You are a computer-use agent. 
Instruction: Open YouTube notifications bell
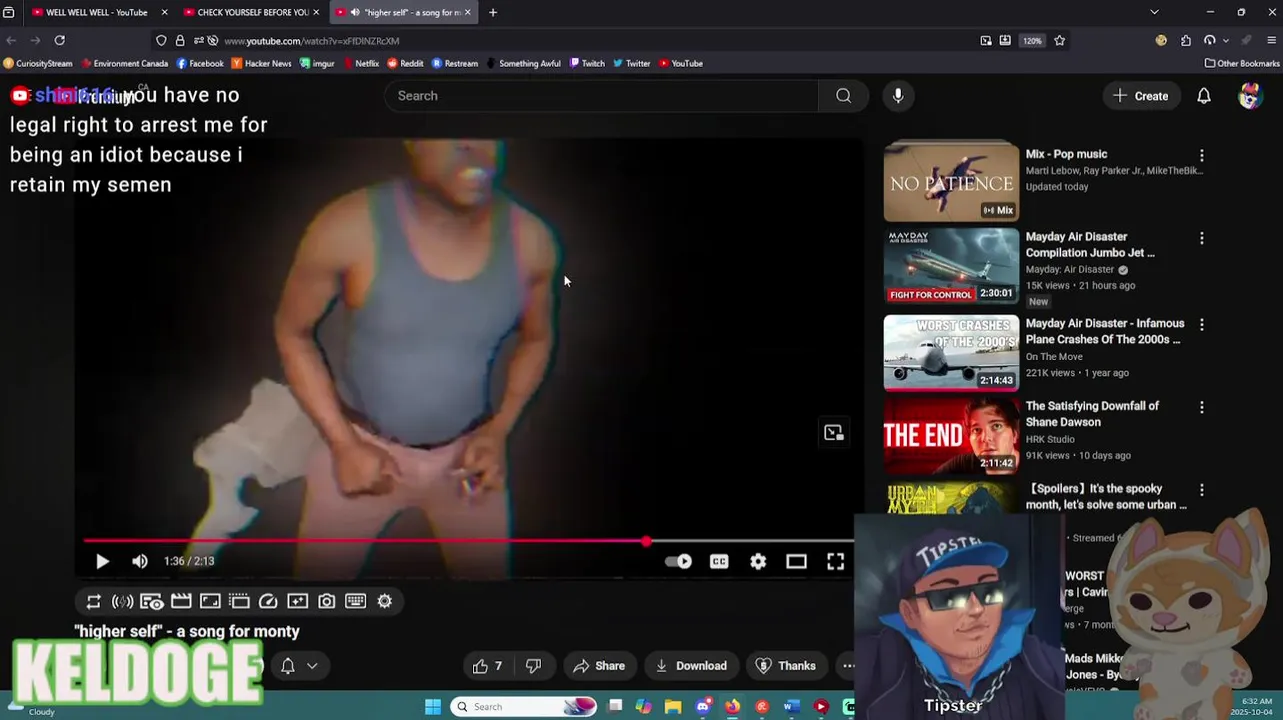(x=1204, y=96)
